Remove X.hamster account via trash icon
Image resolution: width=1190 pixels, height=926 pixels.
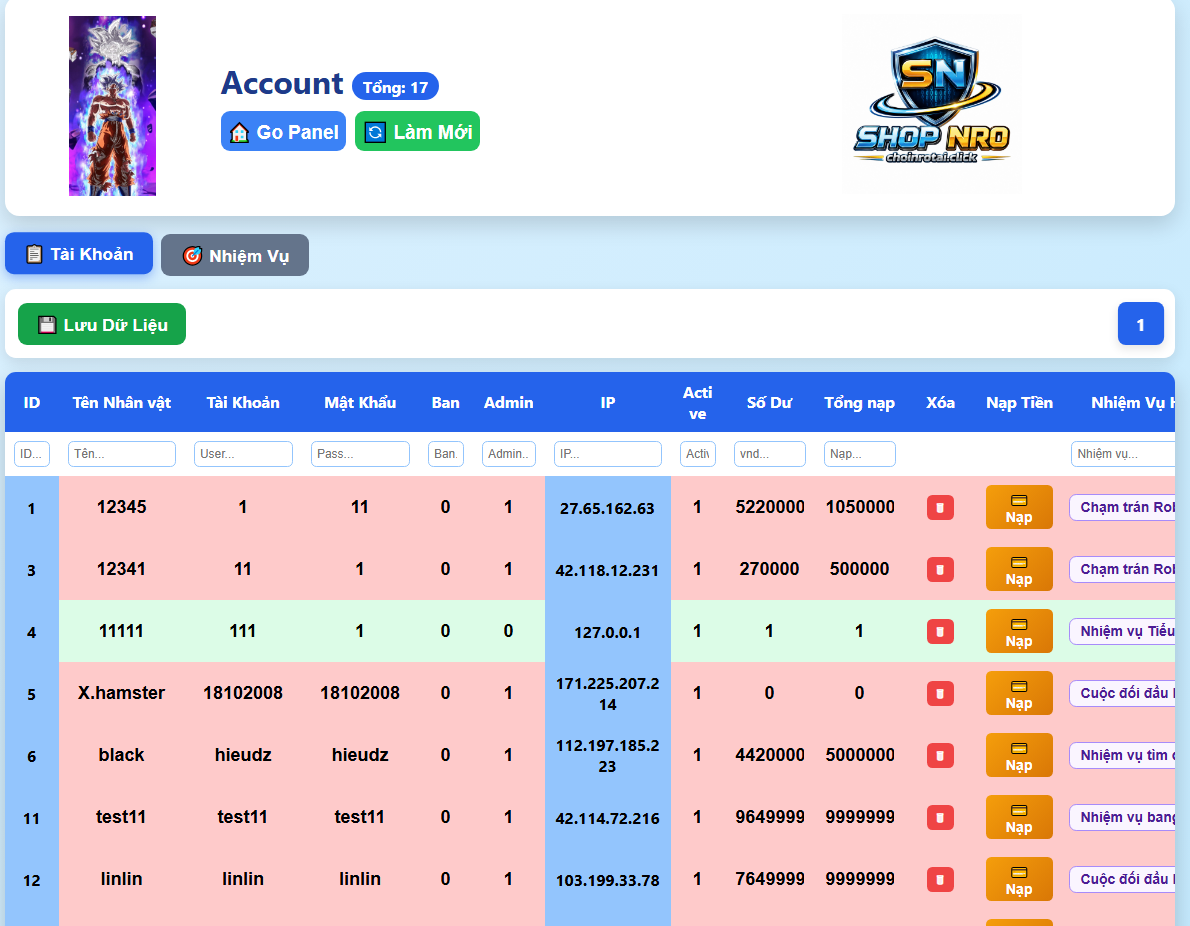click(940, 693)
